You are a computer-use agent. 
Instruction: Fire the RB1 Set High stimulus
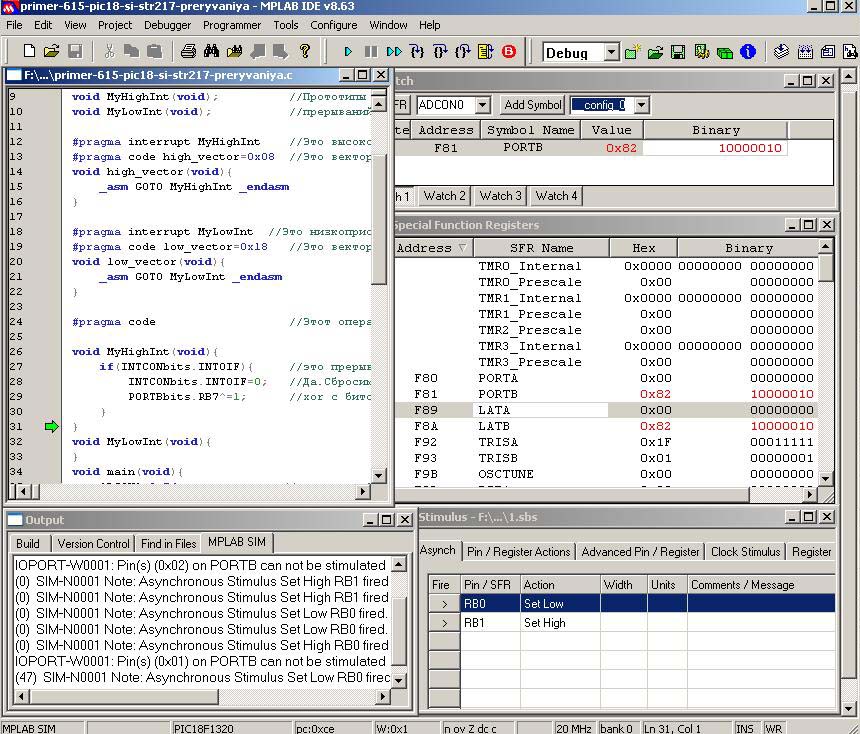444,623
